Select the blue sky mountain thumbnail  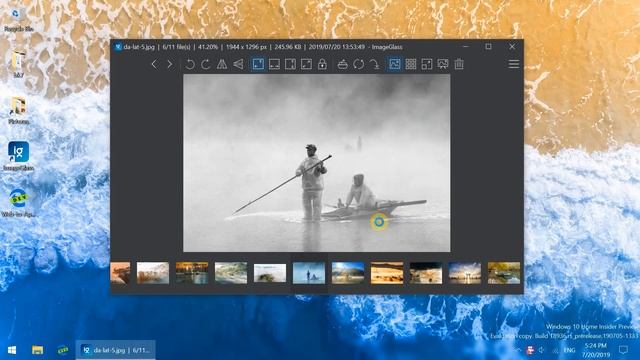[x=348, y=273]
